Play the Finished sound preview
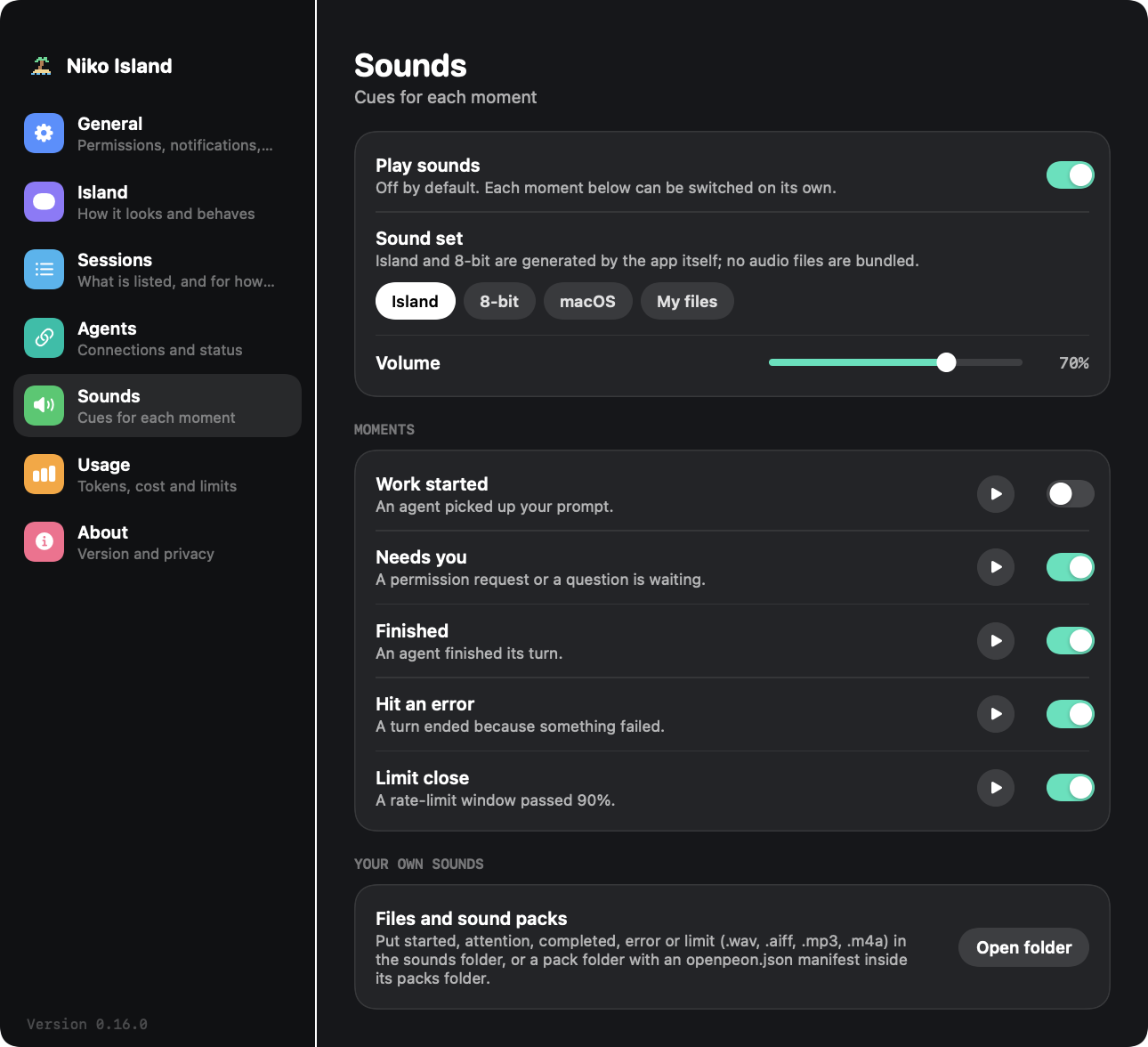 point(996,641)
